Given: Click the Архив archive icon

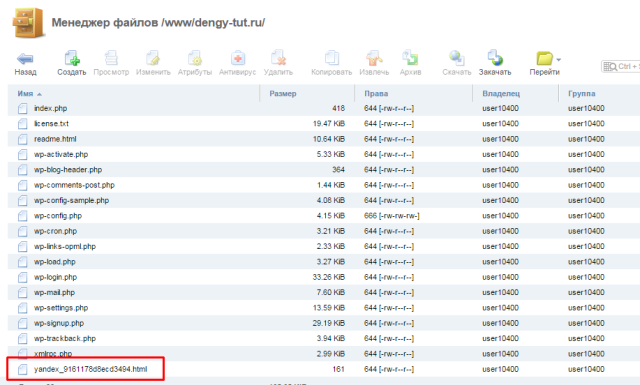Looking at the screenshot, I should tap(410, 58).
